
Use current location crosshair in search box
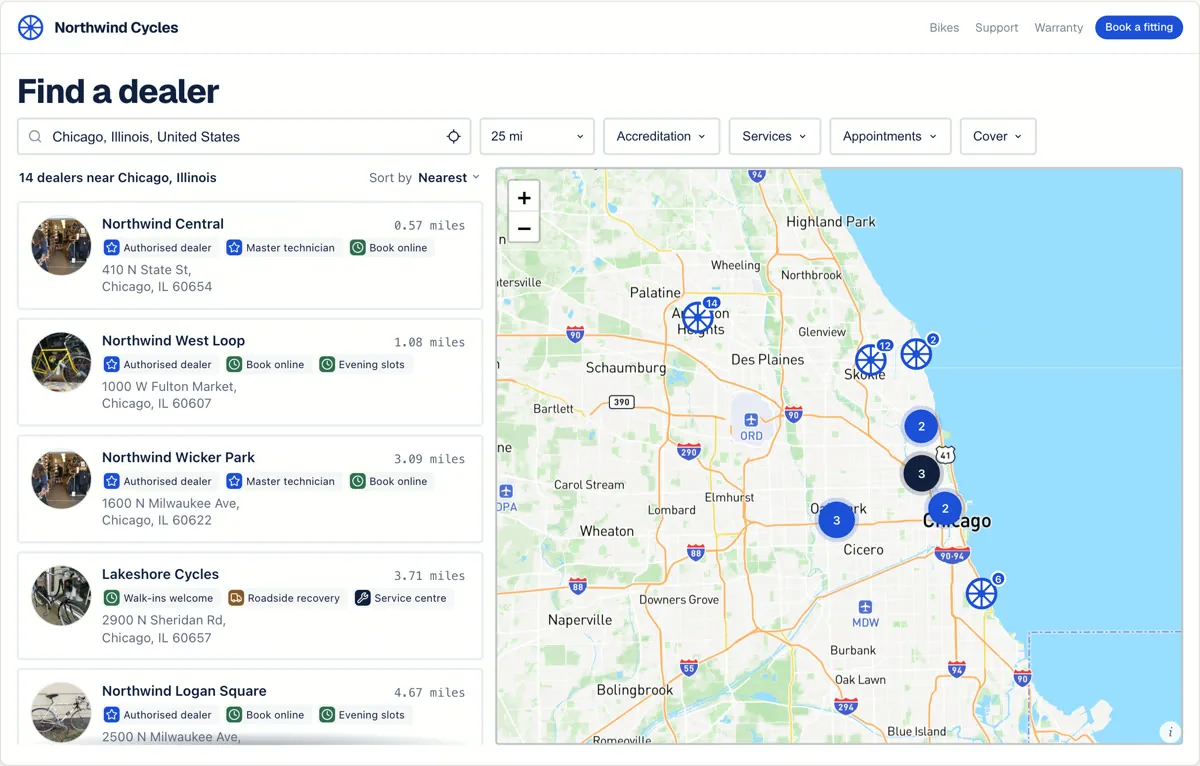pyautogui.click(x=453, y=137)
